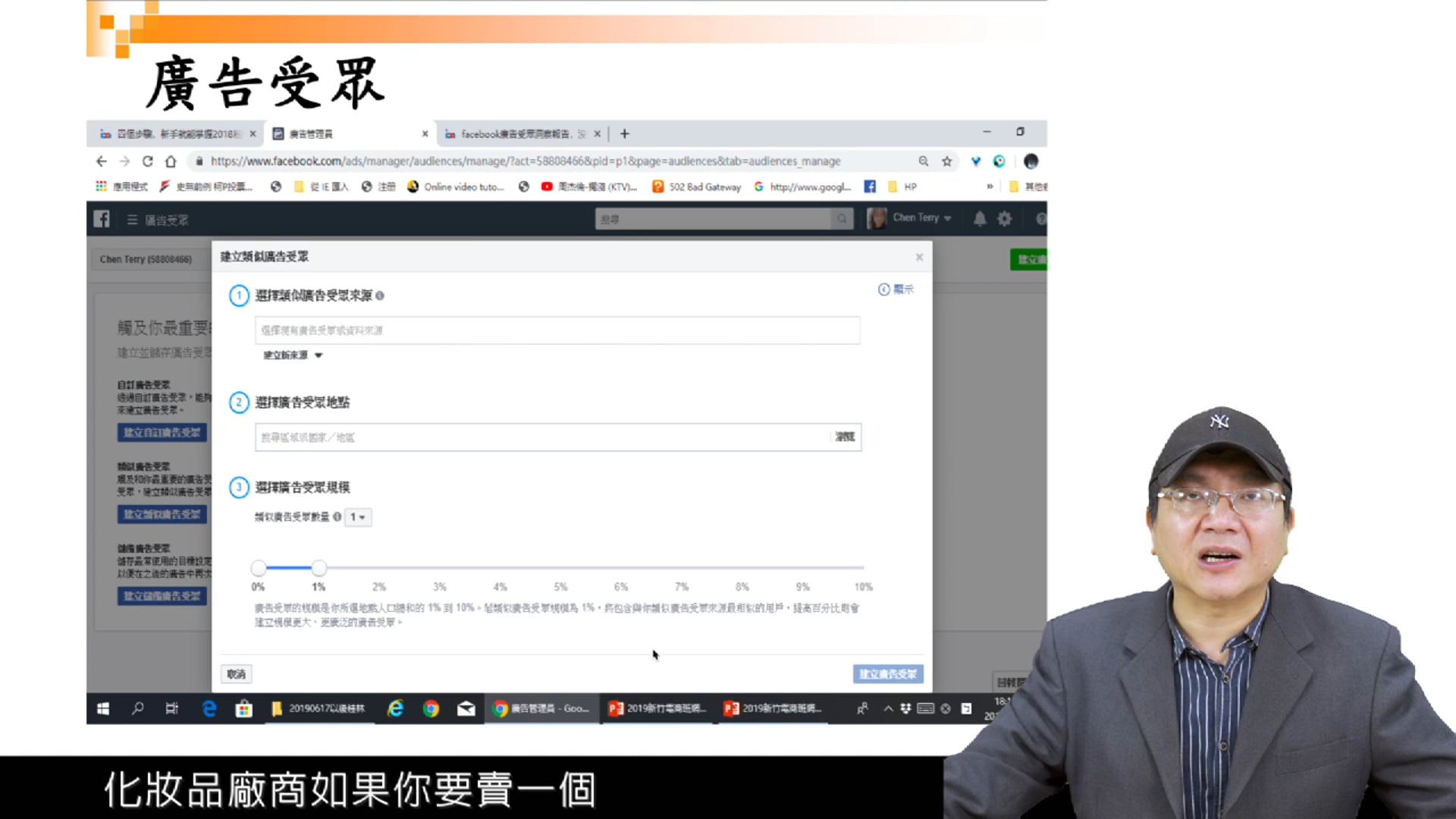The image size is (1456, 819).
Task: Expand the 建立新來源 dropdown
Action: coord(293,355)
